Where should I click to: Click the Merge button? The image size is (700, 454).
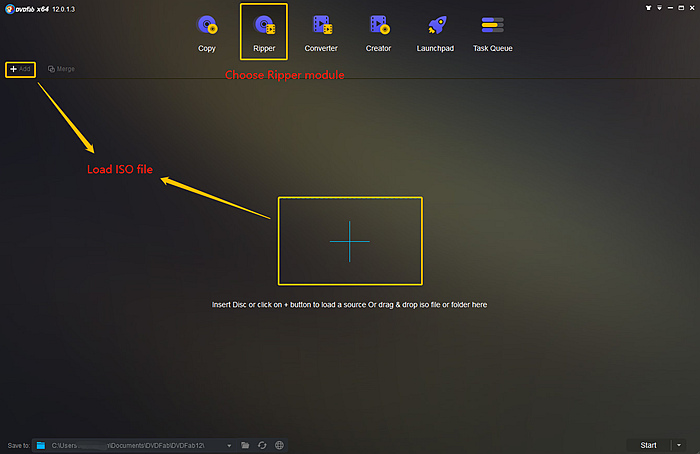(61, 69)
